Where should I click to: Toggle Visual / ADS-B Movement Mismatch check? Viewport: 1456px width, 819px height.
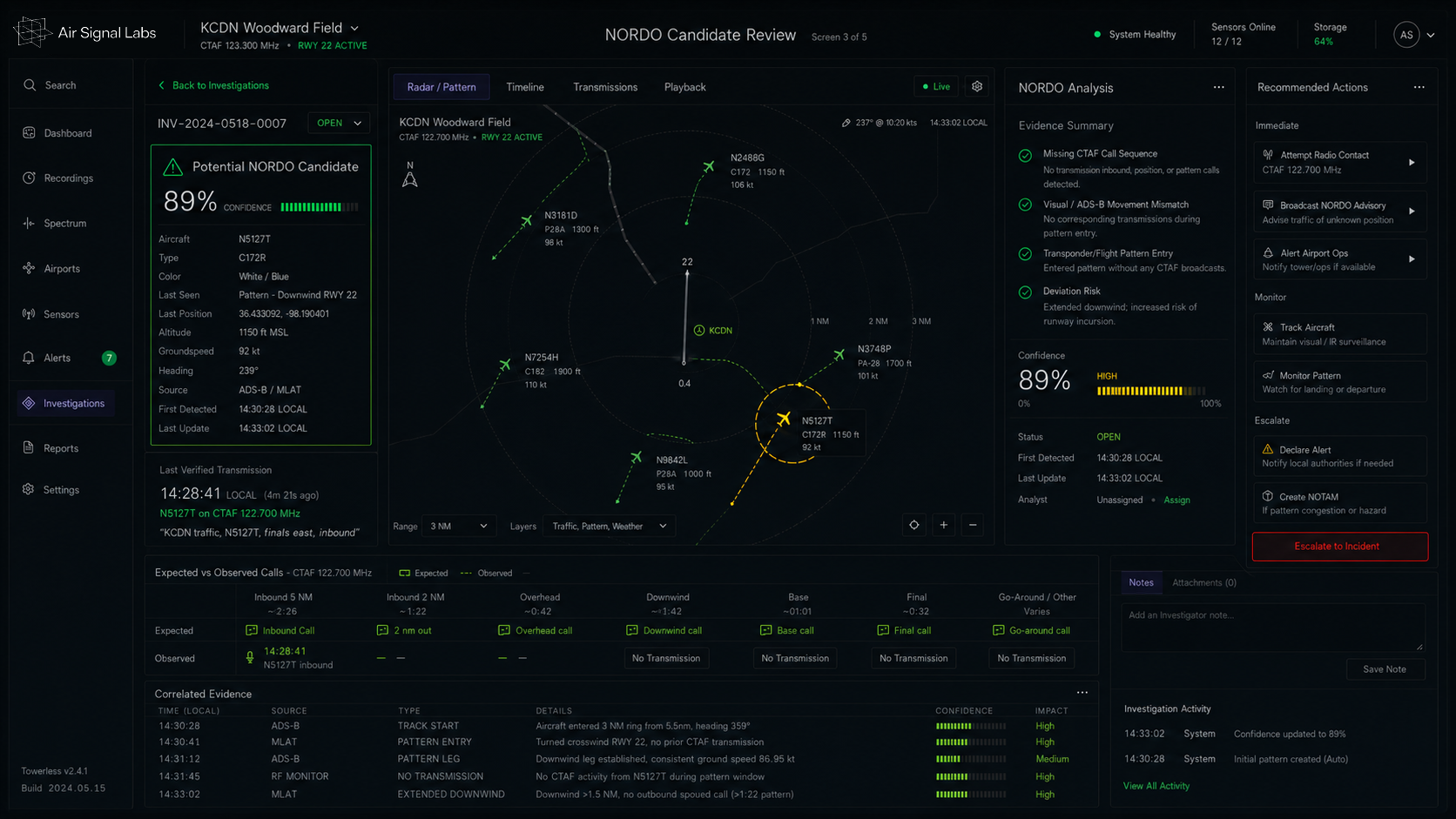coord(1026,205)
